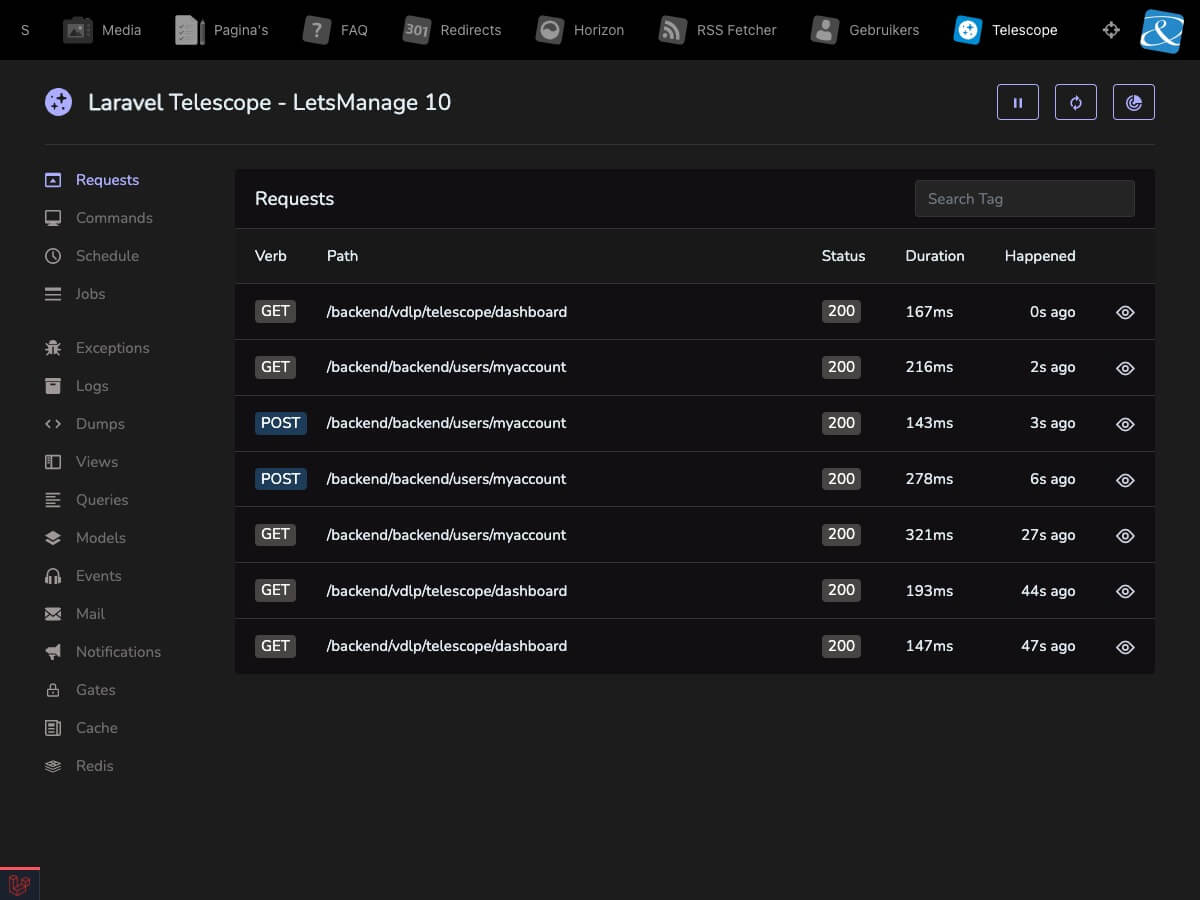Open the Gebruikers user icon

[x=825, y=30]
